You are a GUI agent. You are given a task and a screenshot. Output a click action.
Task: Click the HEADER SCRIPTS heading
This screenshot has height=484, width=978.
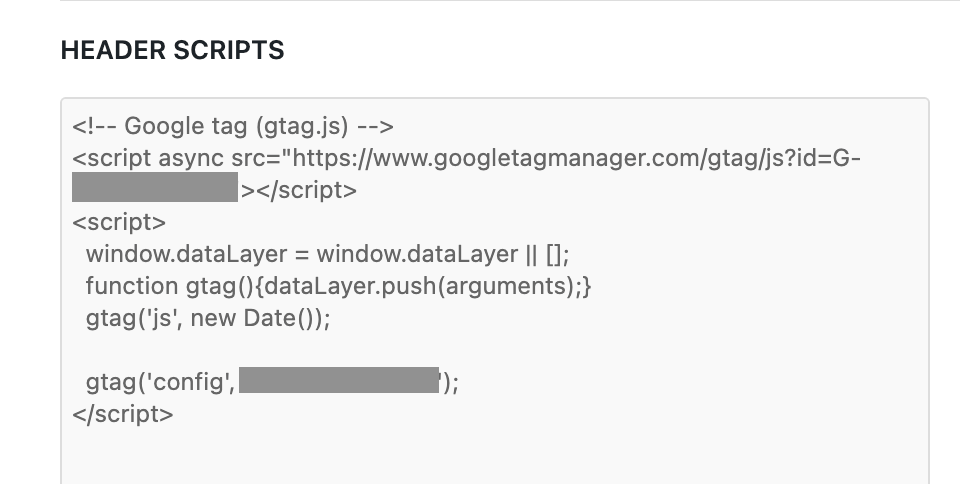(x=172, y=51)
